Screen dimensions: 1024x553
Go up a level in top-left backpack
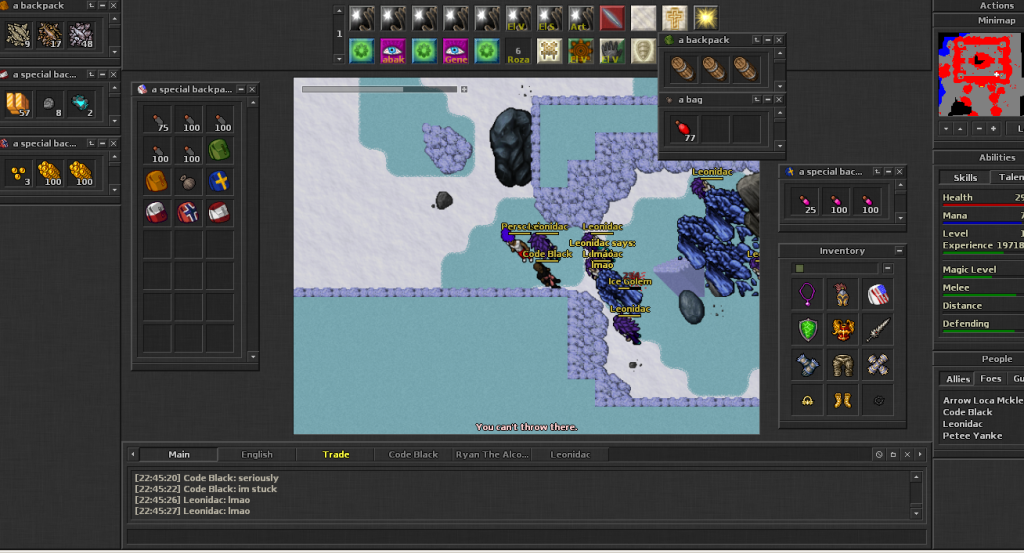tap(91, 5)
